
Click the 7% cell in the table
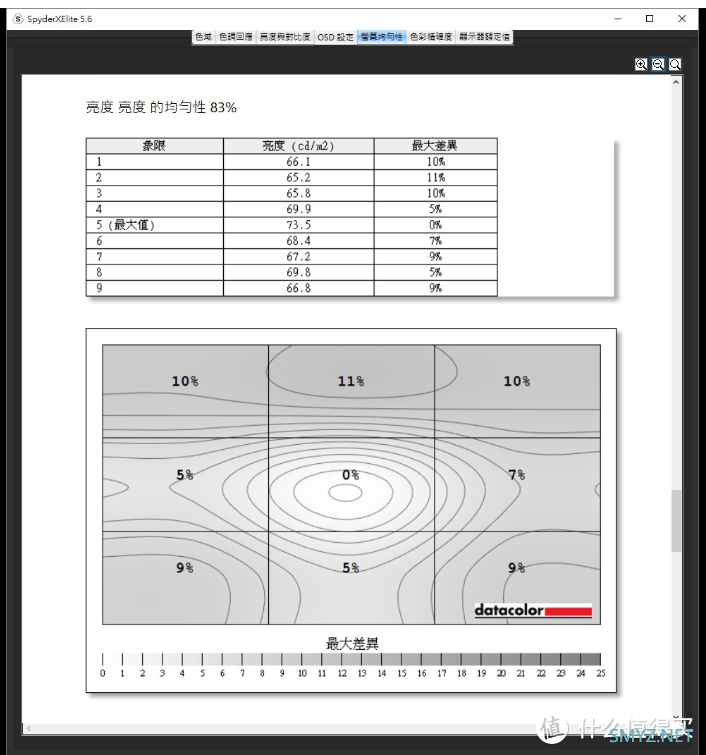435,241
